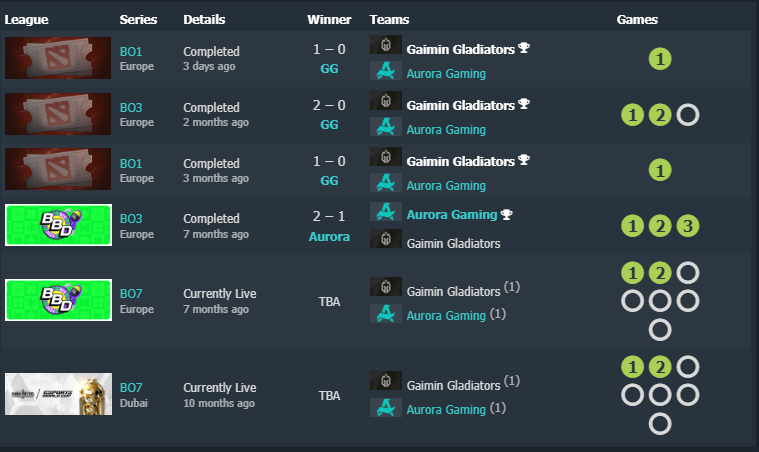759x452 pixels.
Task: Open the Dota ticket league banner in first row
Action: pos(58,58)
